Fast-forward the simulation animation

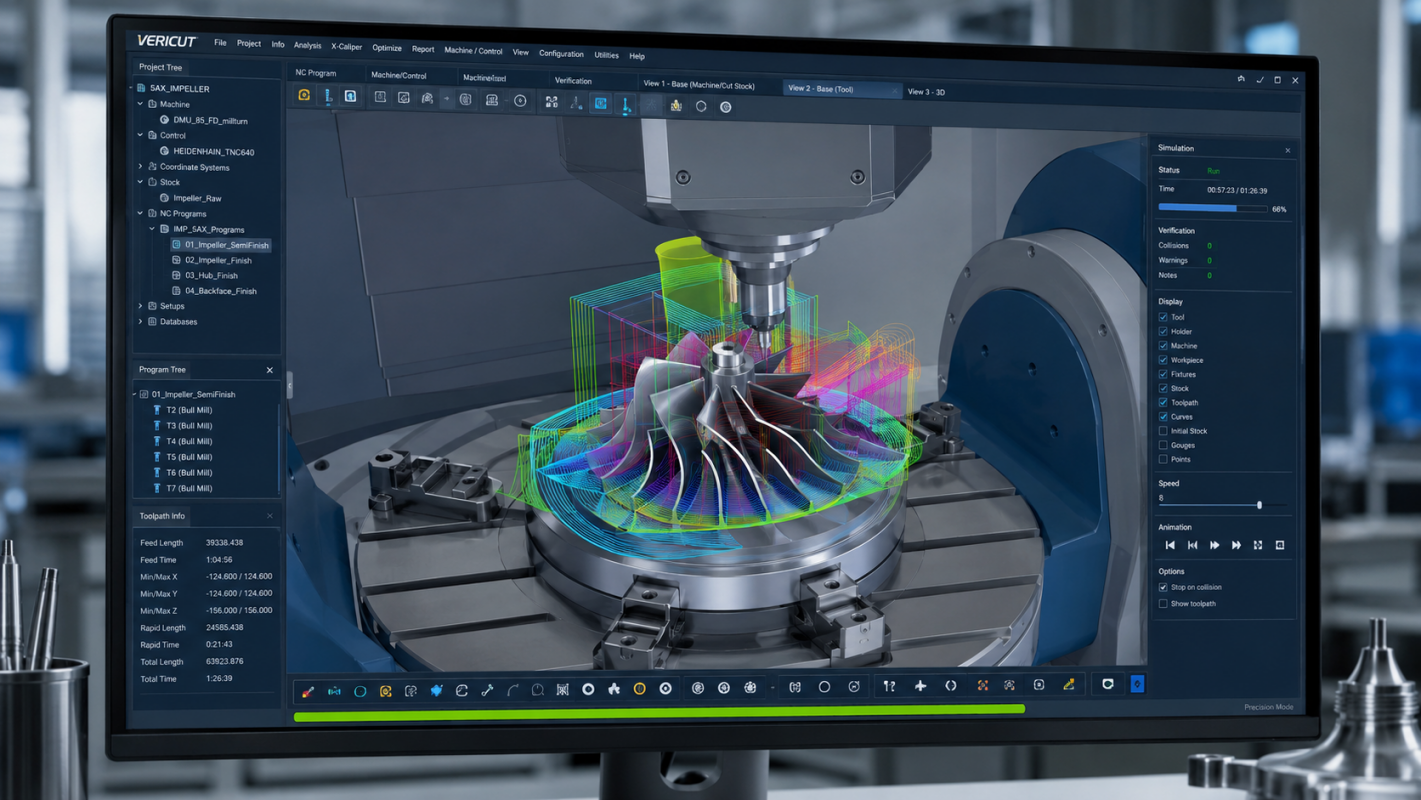[1236, 545]
